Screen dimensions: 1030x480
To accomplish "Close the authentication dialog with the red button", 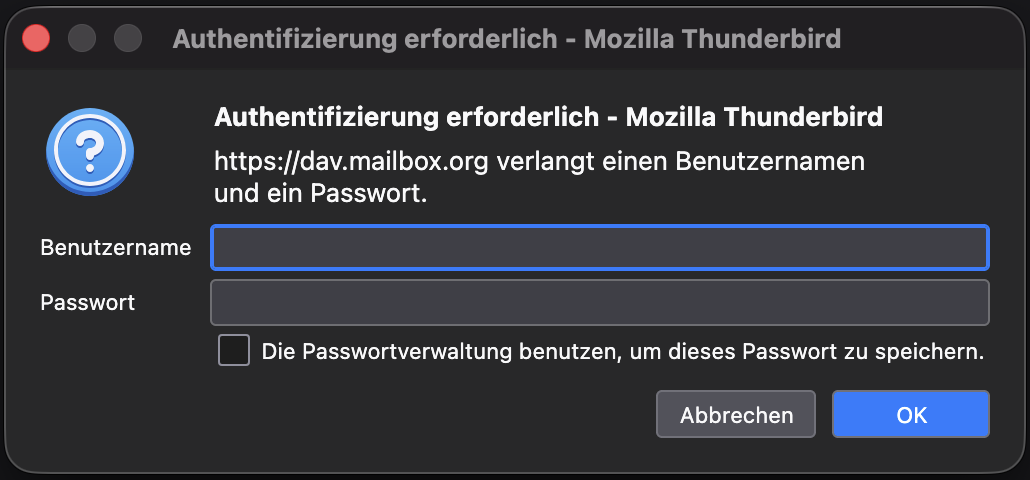I will (37, 39).
